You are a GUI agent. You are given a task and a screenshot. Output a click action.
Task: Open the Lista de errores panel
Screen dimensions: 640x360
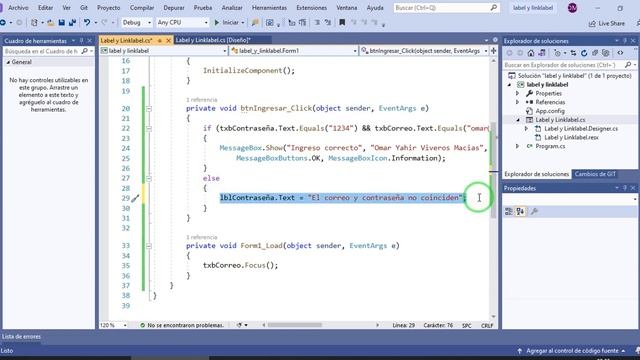pos(21,337)
